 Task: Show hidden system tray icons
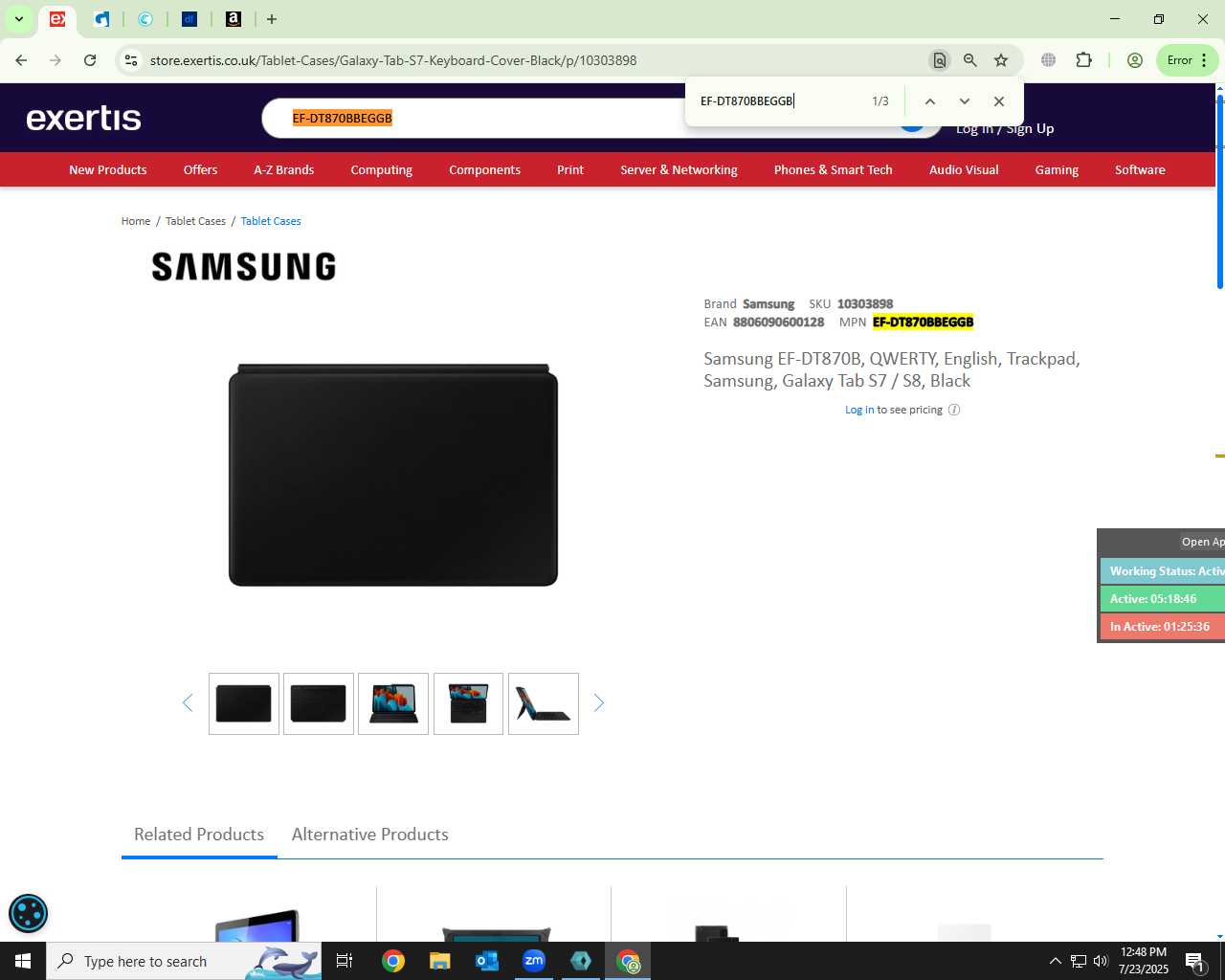coord(1055,961)
